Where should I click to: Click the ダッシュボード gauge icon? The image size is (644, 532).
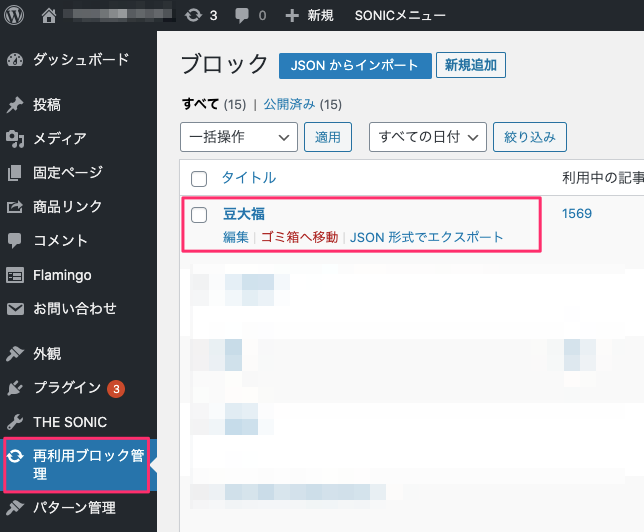tap(15, 60)
